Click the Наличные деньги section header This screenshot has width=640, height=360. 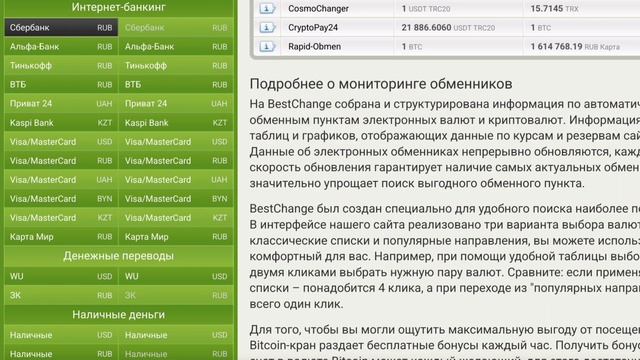119,315
